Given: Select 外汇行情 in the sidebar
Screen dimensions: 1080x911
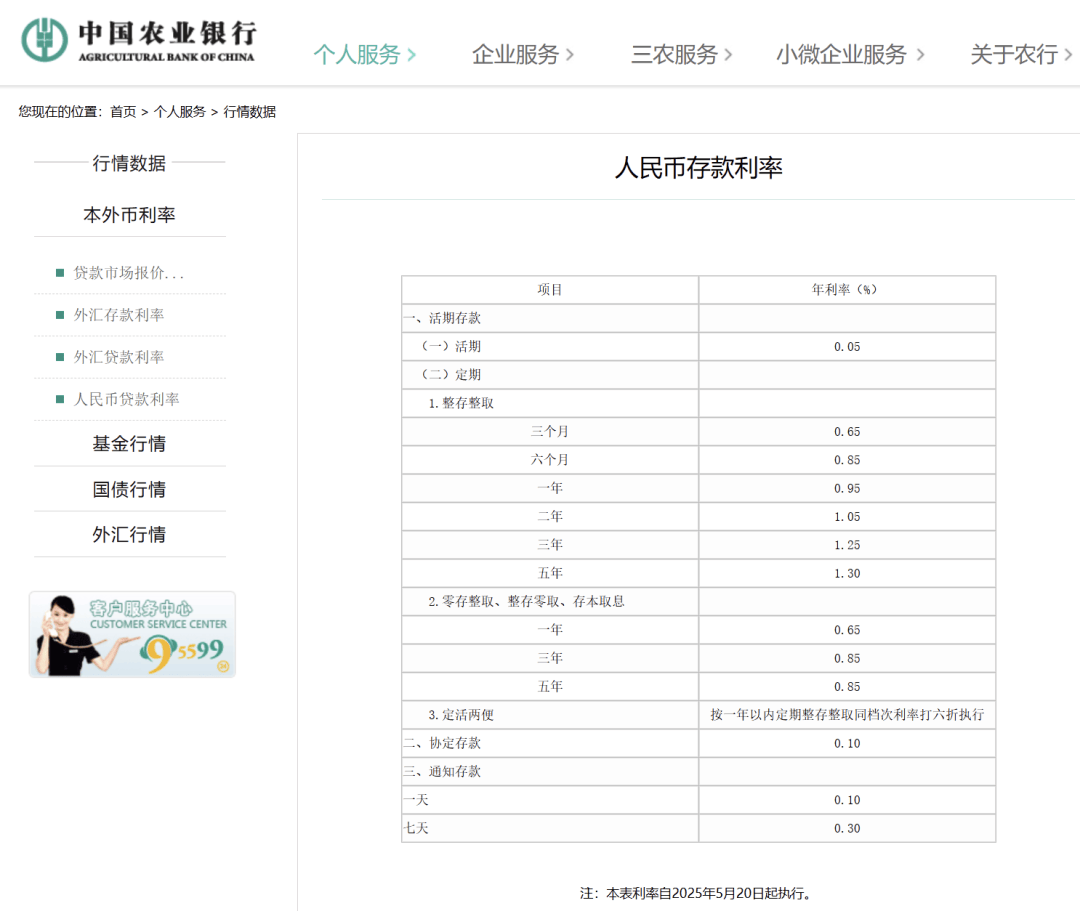Looking at the screenshot, I should [x=129, y=534].
